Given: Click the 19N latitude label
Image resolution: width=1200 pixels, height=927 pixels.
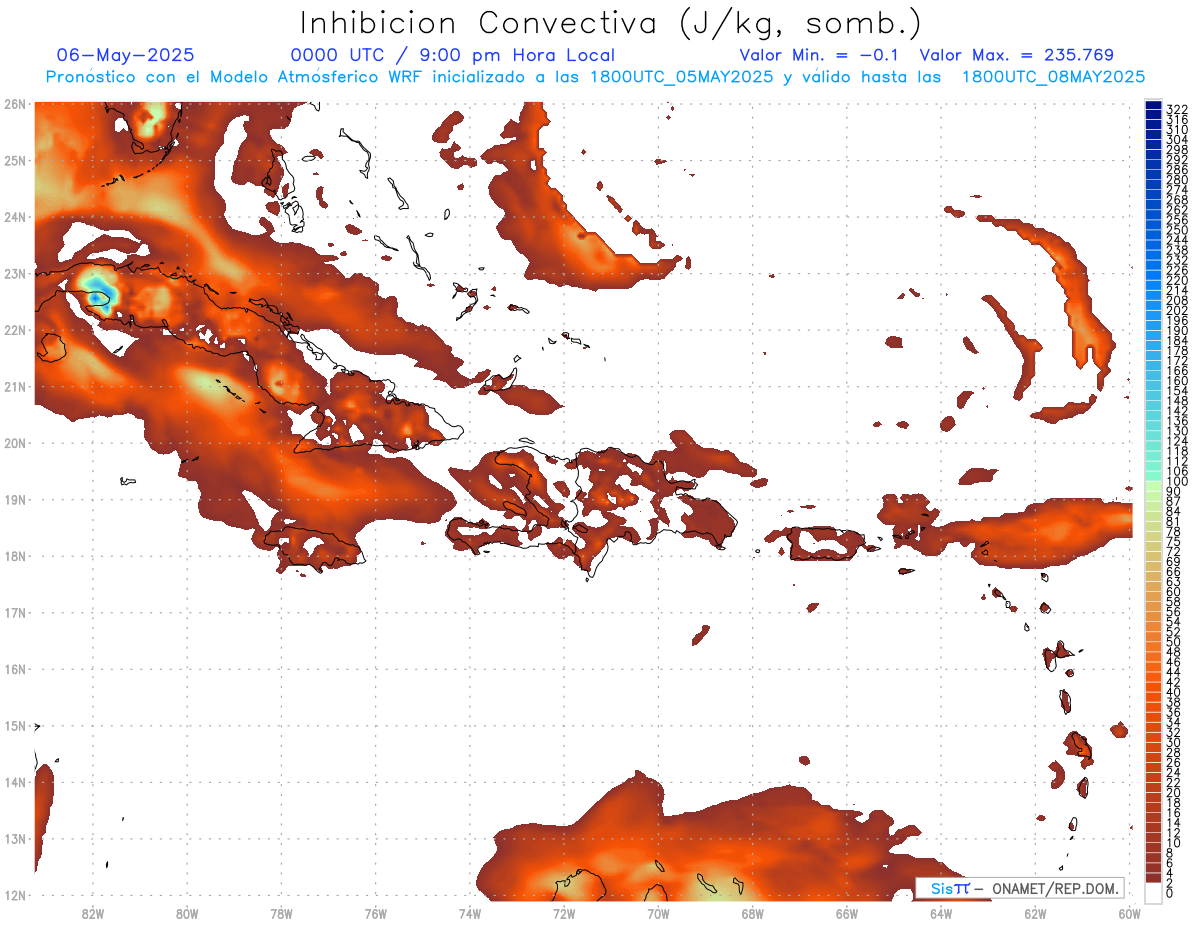Looking at the screenshot, I should coord(14,499).
